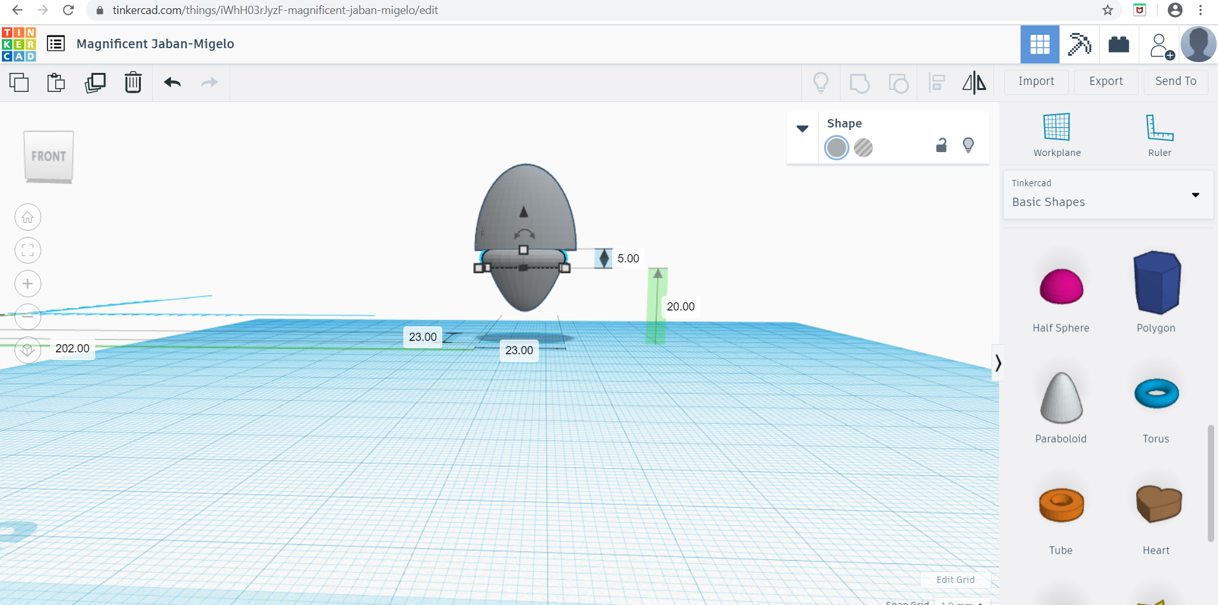Select the Workplane tool

pos(1057,135)
